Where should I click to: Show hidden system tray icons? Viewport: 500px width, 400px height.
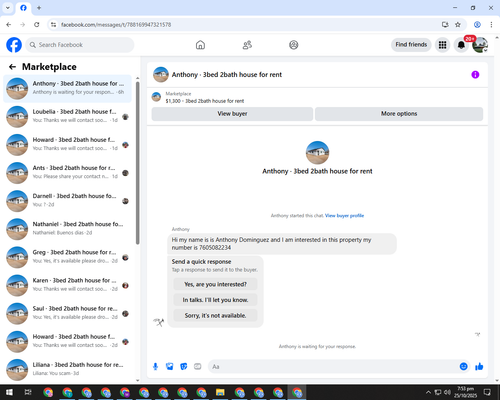[428, 392]
